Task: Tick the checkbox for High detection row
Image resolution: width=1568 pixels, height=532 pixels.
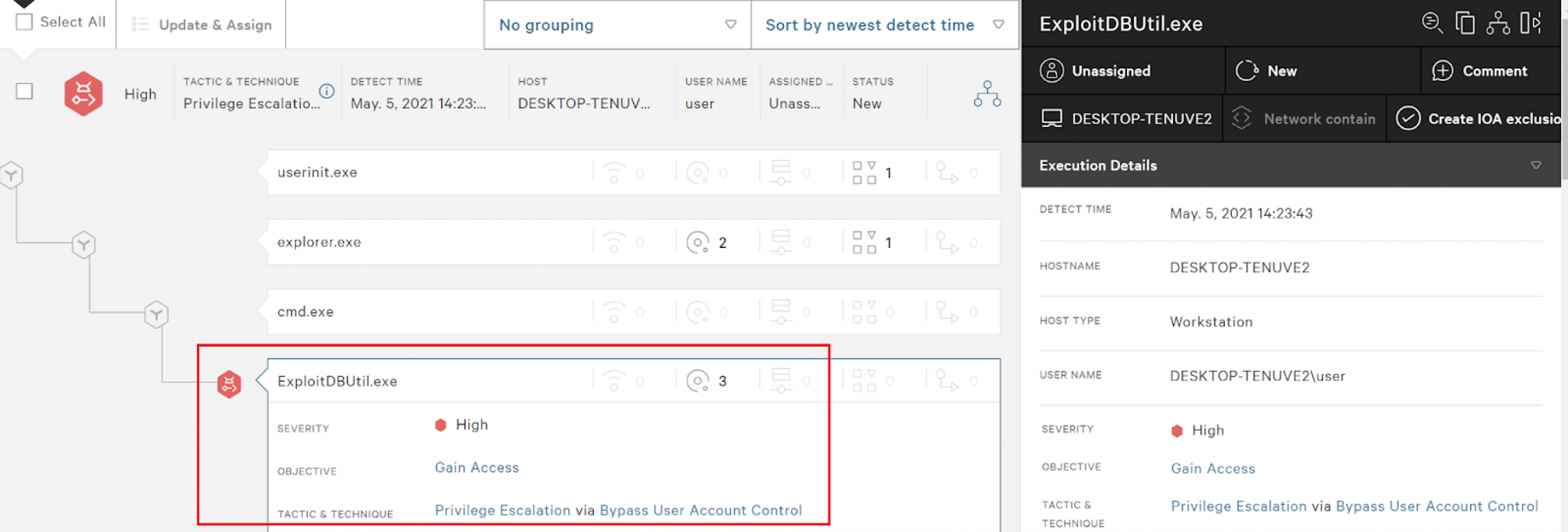Action: point(24,91)
